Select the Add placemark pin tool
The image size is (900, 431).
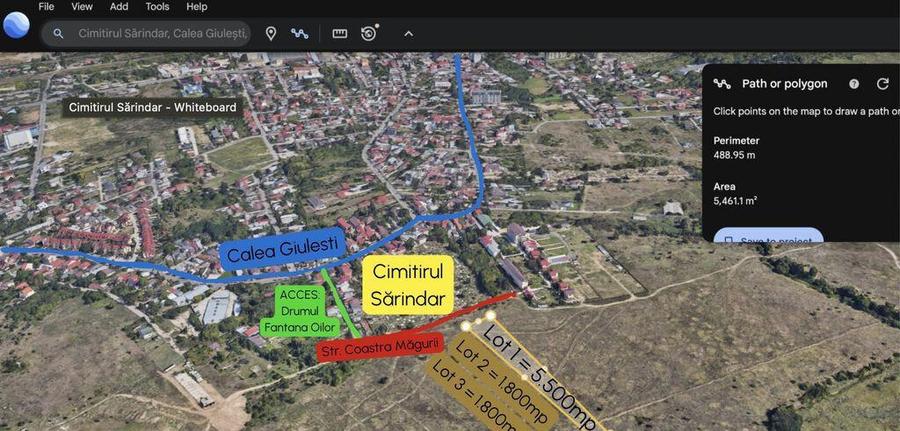[271, 33]
